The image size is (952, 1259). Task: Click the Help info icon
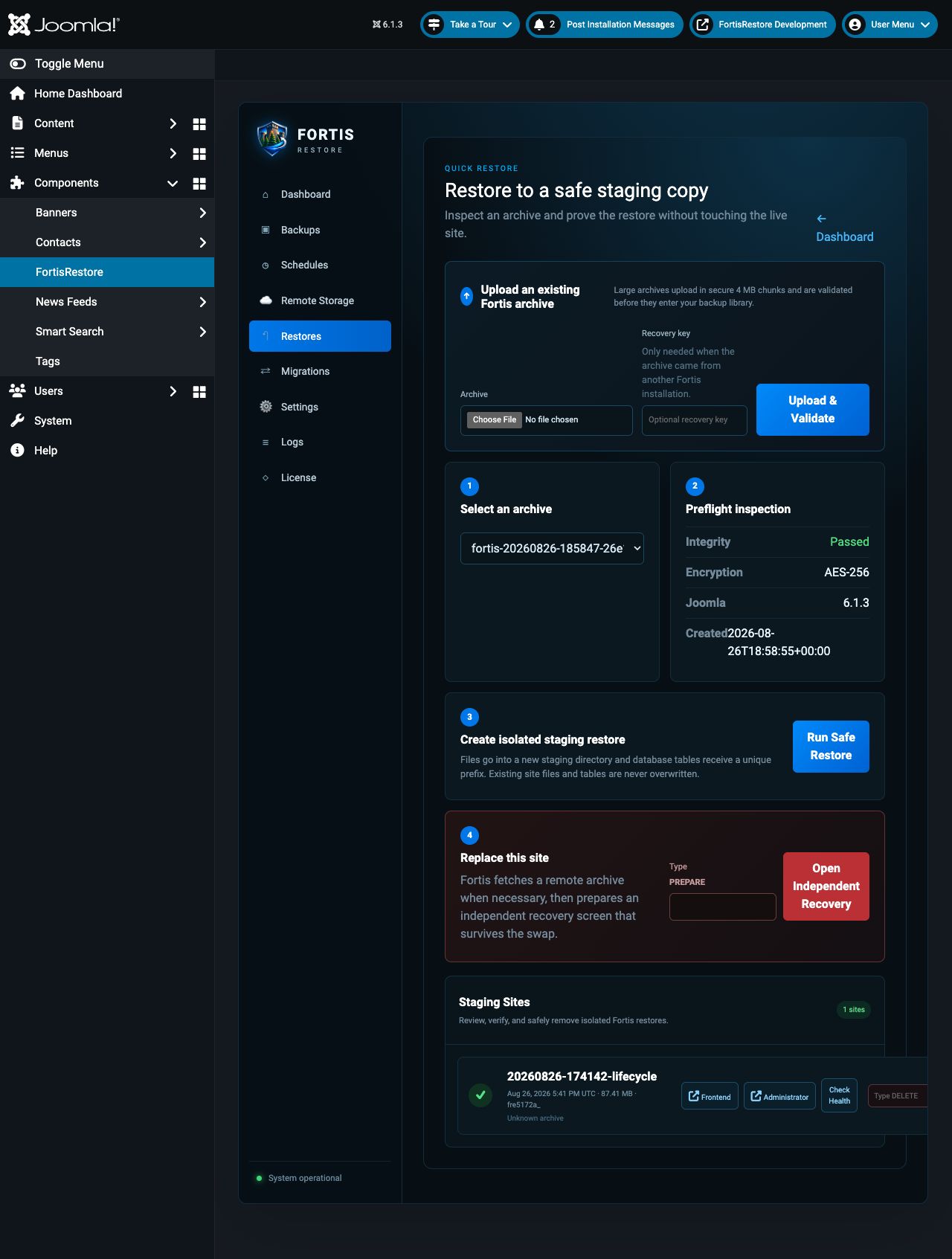(18, 451)
